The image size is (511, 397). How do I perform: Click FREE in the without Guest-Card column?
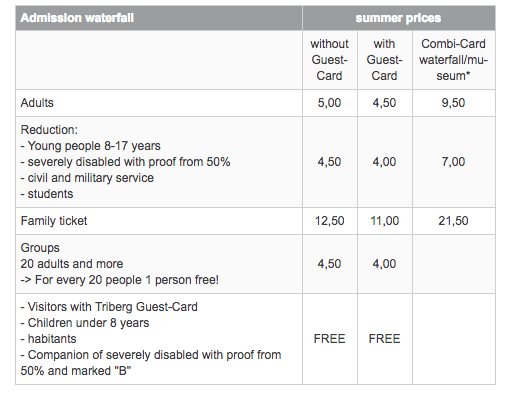point(329,339)
